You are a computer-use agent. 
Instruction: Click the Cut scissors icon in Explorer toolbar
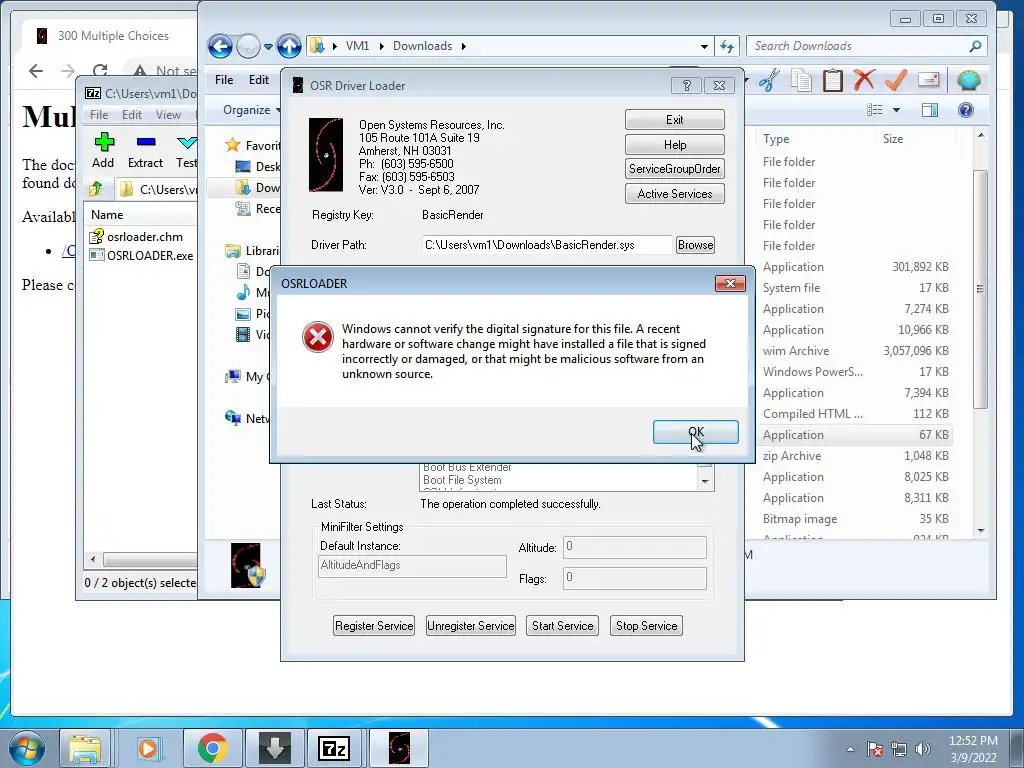point(769,80)
